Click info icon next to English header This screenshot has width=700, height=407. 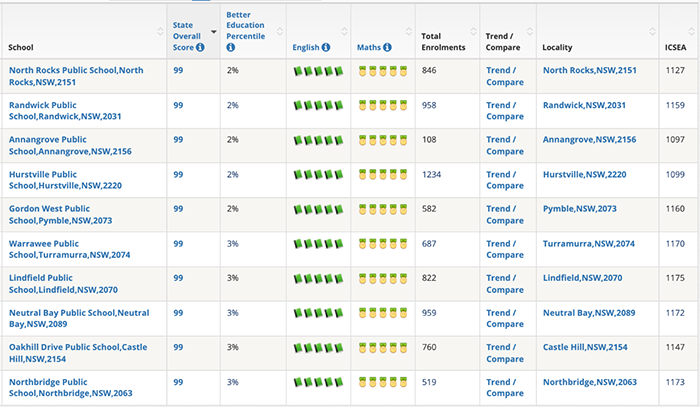[x=326, y=47]
